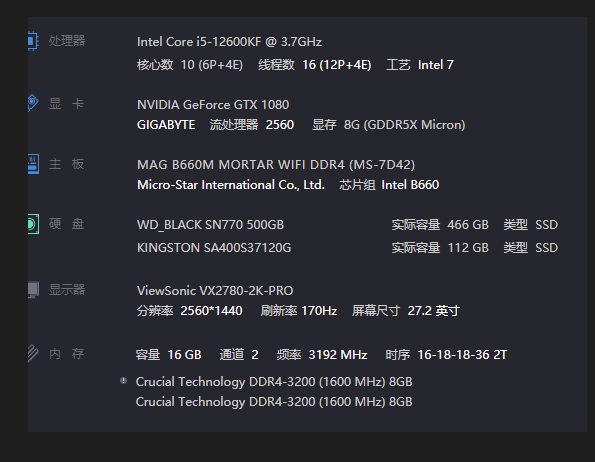Select the 主板 category label

tap(66, 164)
